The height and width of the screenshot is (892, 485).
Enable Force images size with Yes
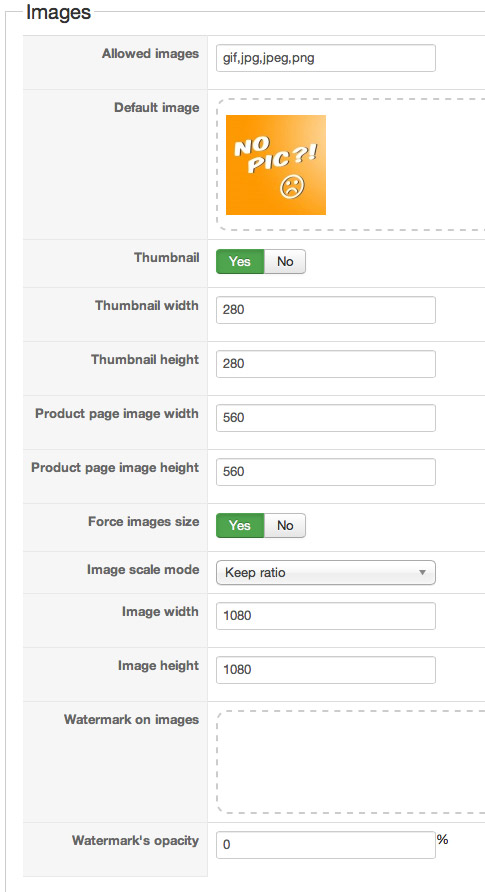240,526
